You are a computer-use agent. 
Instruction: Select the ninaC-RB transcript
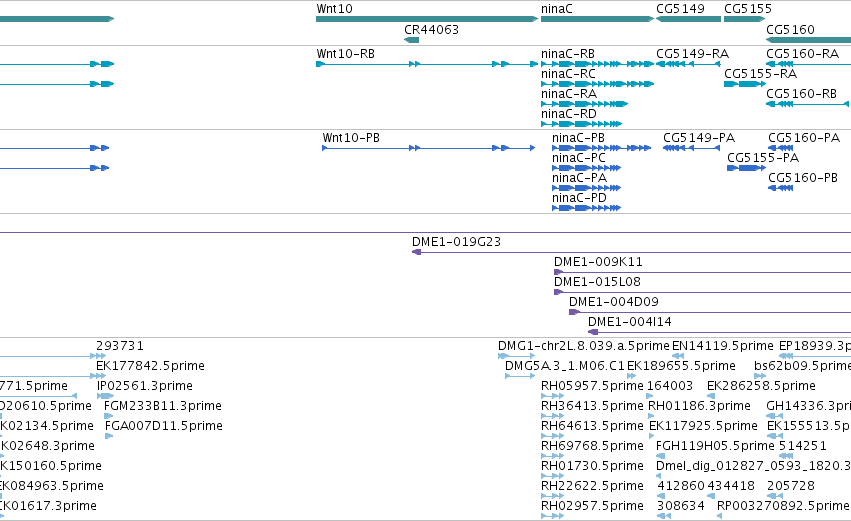(x=598, y=64)
